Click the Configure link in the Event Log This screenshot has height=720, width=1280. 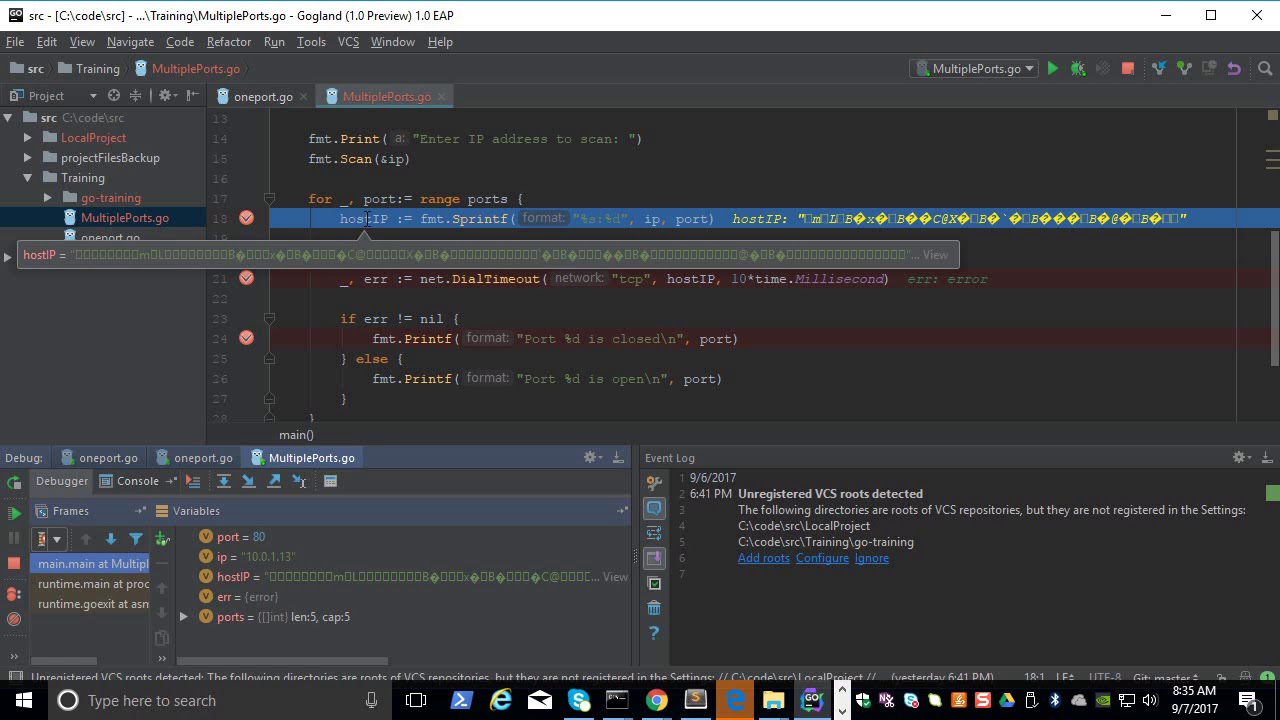[x=822, y=558]
